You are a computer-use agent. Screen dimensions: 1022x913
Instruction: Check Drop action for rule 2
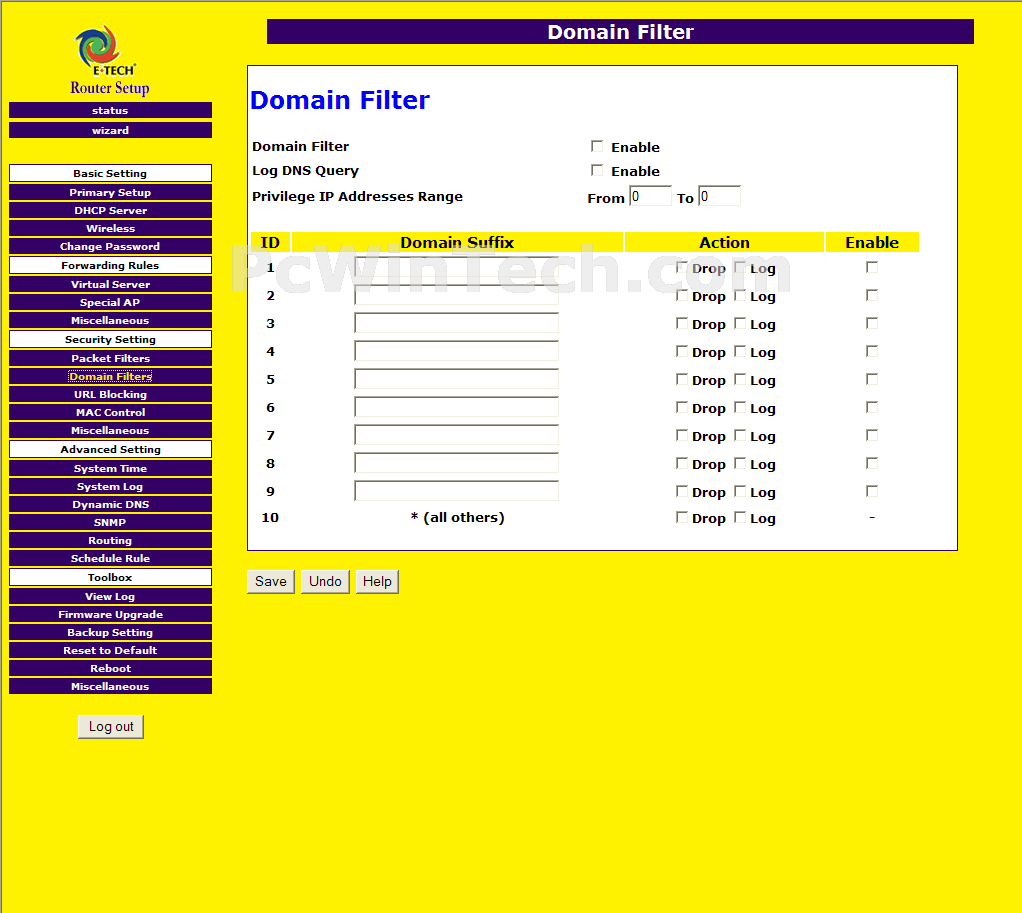[682, 295]
